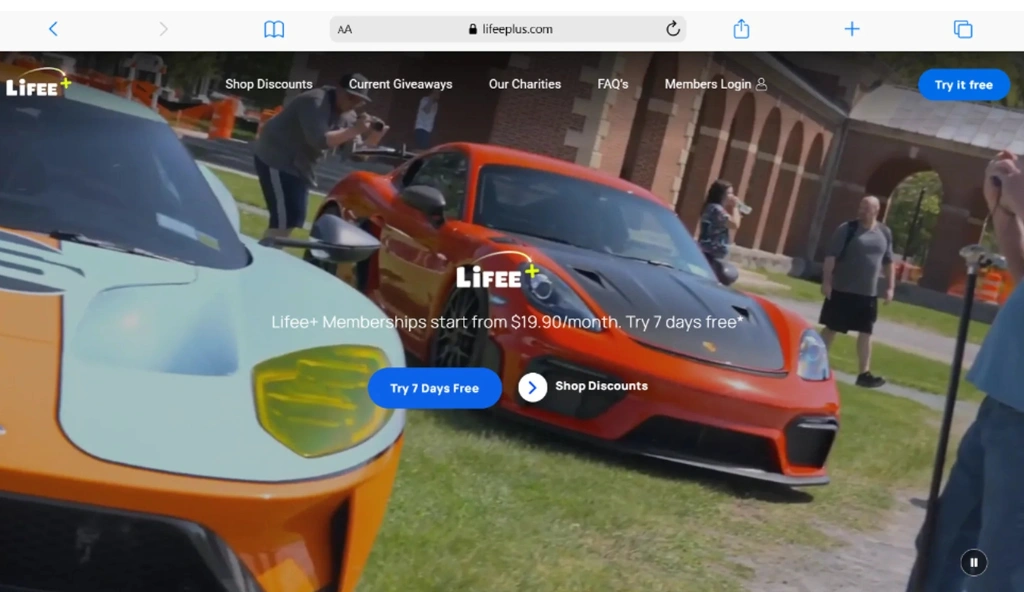Click the centered Lifee+ hero logo
Viewport: 1024px width, 592px height.
coord(498,271)
